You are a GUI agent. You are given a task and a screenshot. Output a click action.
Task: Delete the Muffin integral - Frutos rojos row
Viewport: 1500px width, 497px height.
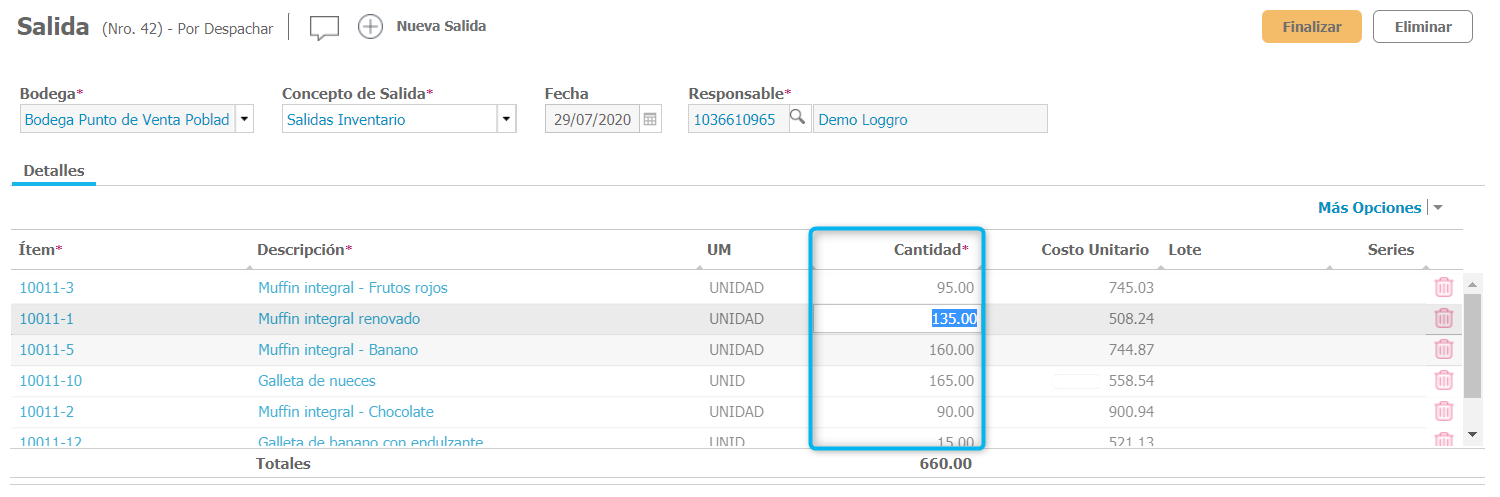(1444, 288)
